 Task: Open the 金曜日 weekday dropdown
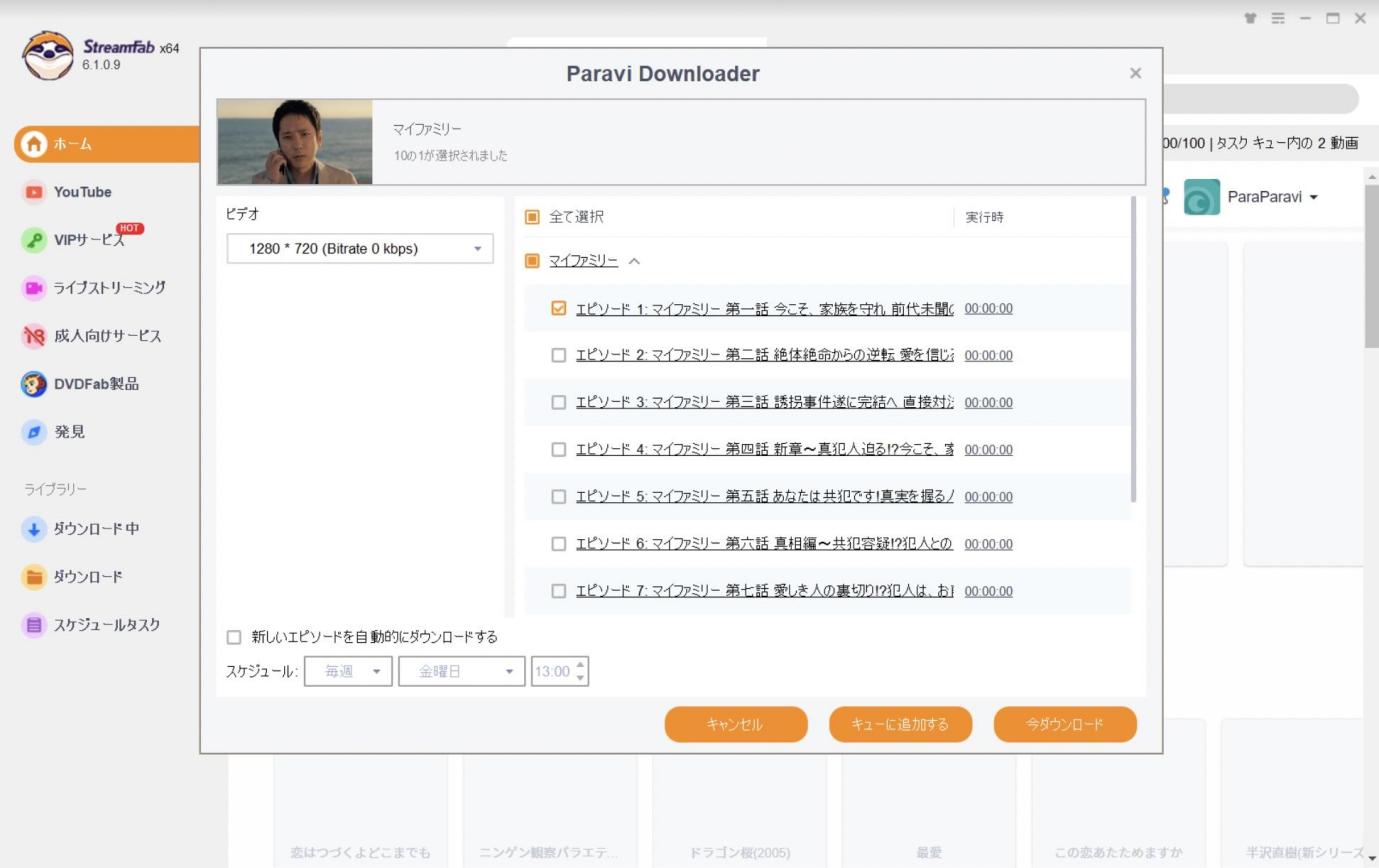(x=462, y=672)
